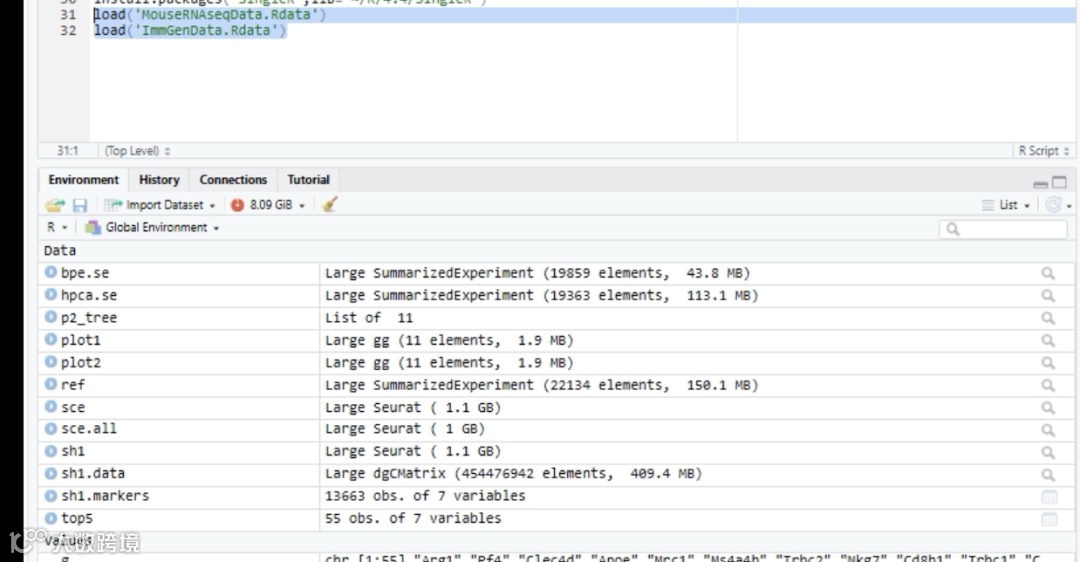This screenshot has width=1080, height=562.
Task: Refresh the environment pane
Action: coord(1053,205)
